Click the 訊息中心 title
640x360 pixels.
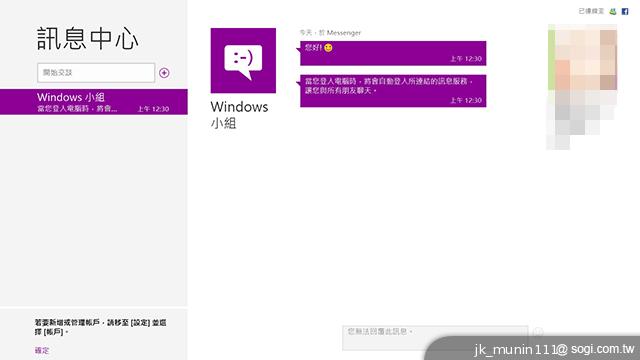tap(88, 39)
